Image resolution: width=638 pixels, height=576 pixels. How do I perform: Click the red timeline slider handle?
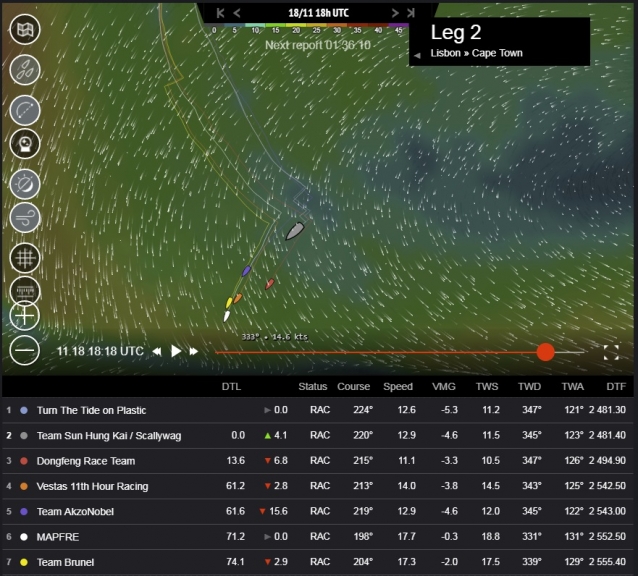545,352
